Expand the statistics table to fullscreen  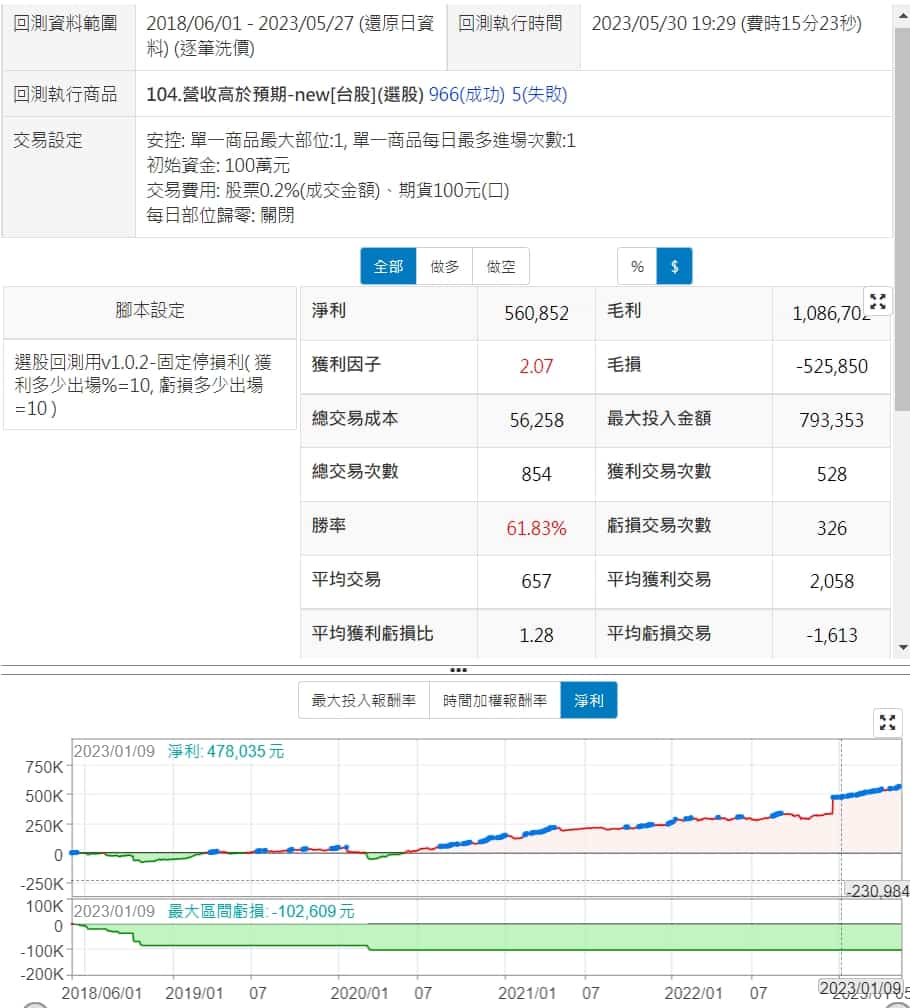877,302
